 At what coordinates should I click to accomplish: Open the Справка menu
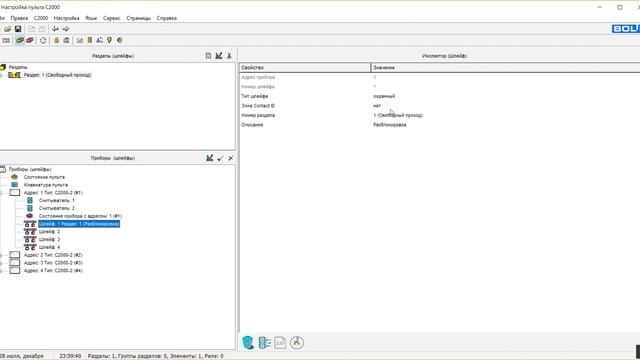pos(167,18)
